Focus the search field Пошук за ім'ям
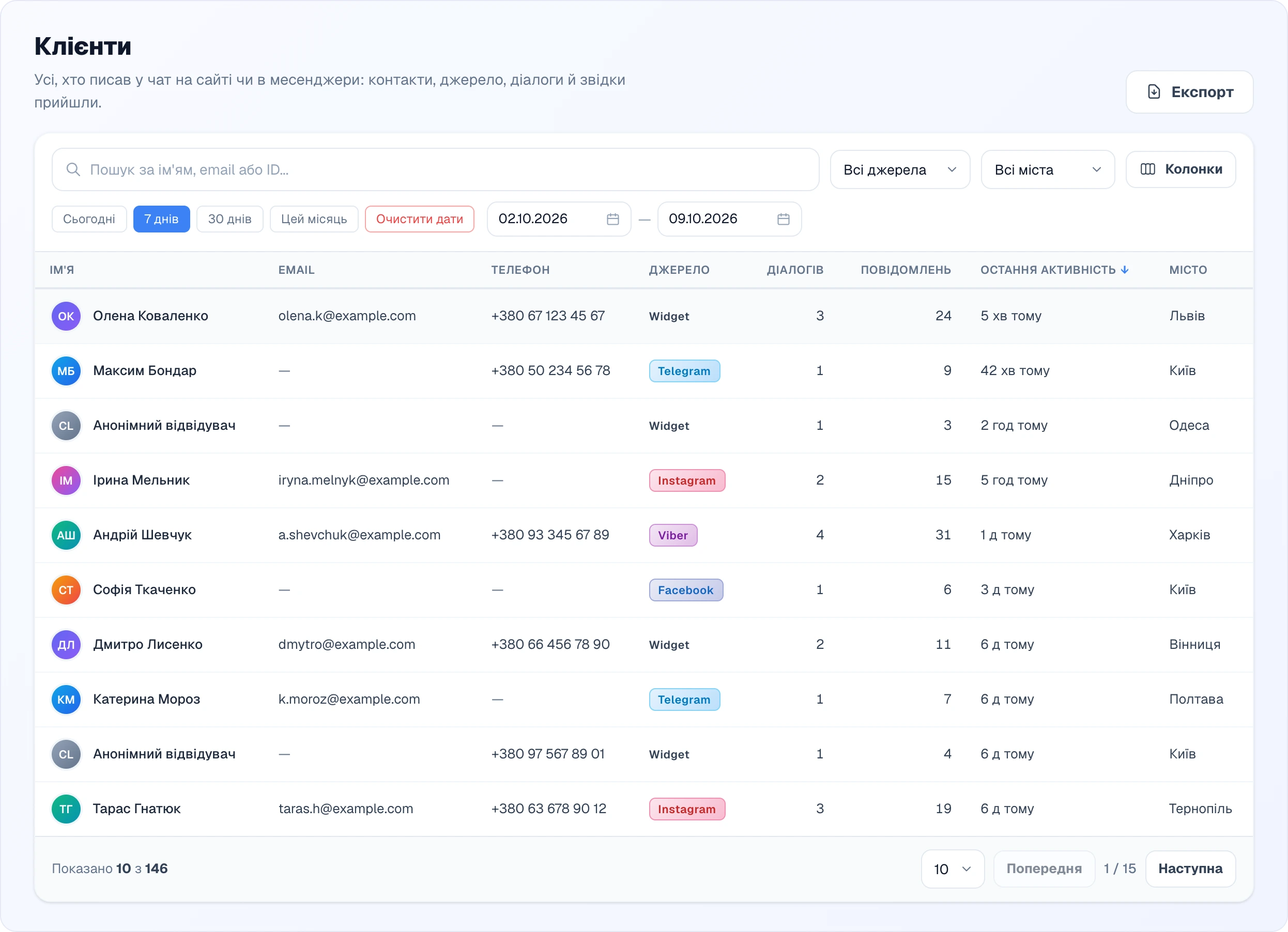 point(436,169)
